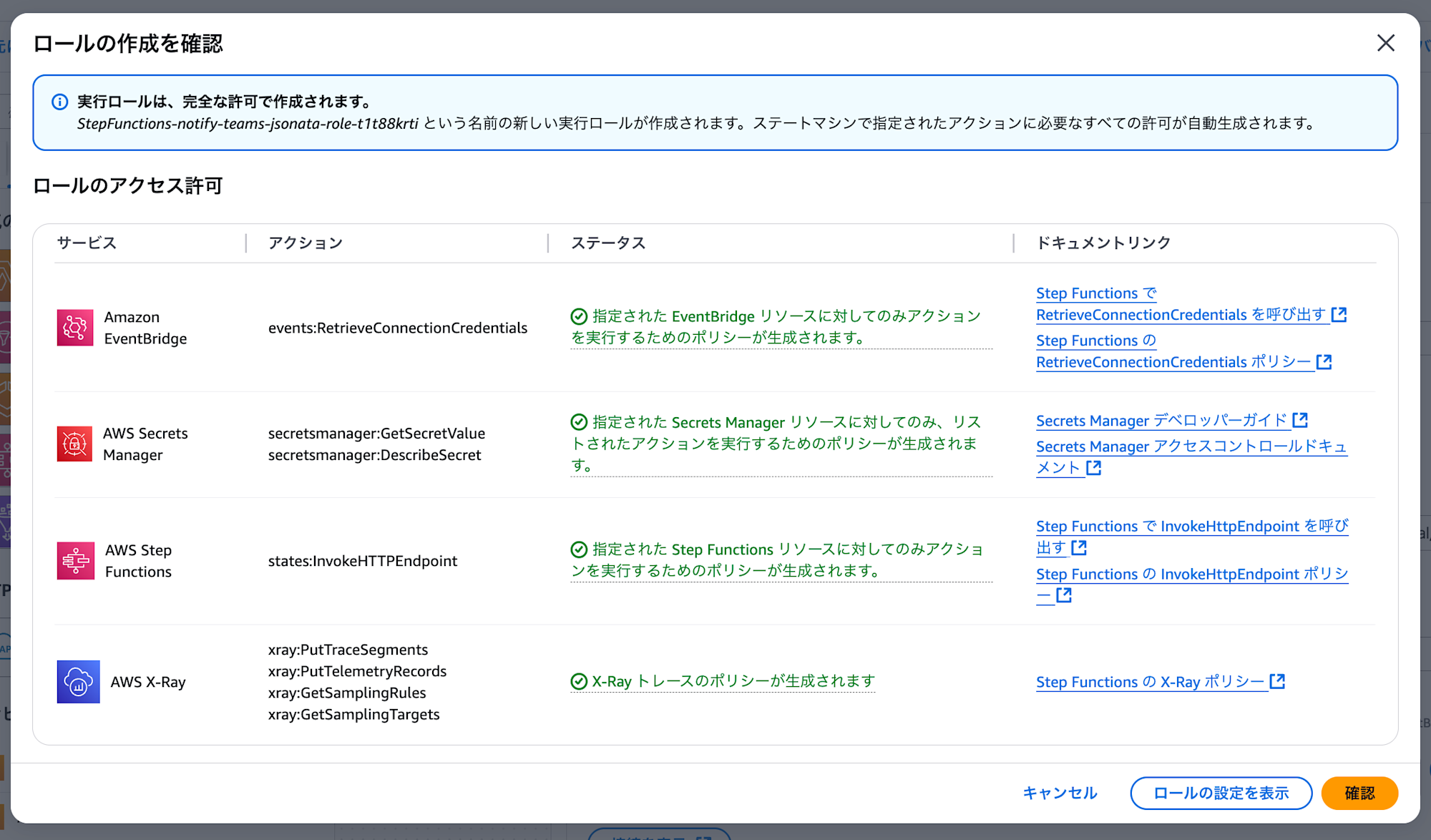This screenshot has width=1431, height=840.
Task: Click ロールの設定を表示 button
Action: pos(1221,793)
